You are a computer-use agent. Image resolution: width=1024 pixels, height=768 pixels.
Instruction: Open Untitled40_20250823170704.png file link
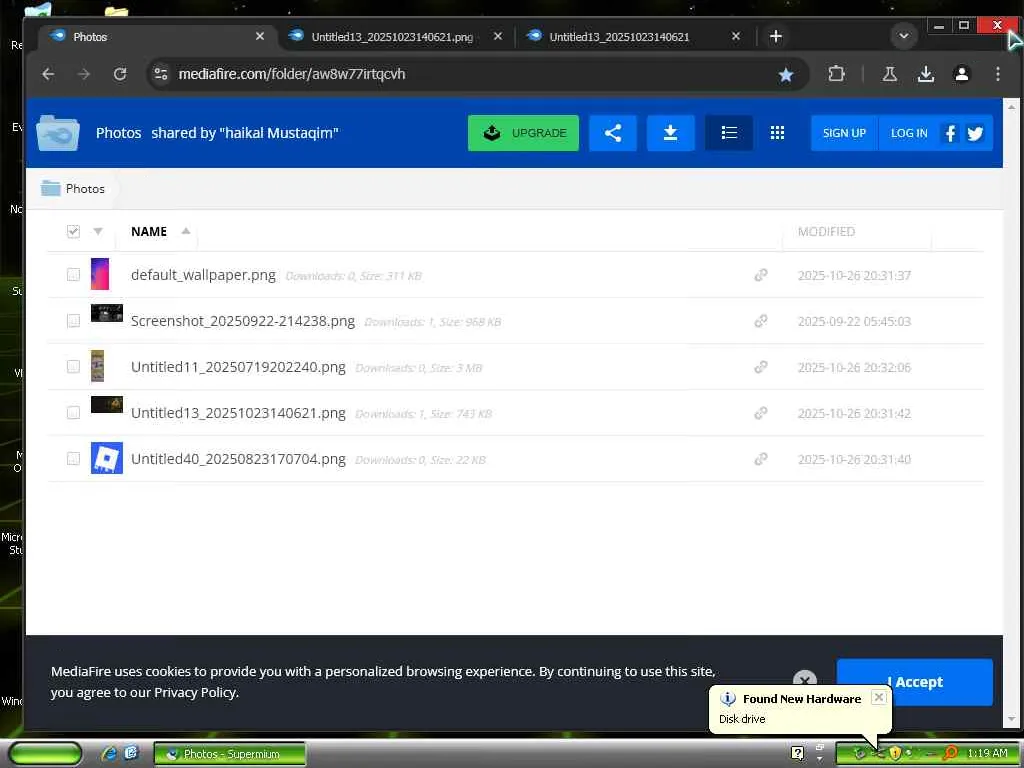point(238,459)
